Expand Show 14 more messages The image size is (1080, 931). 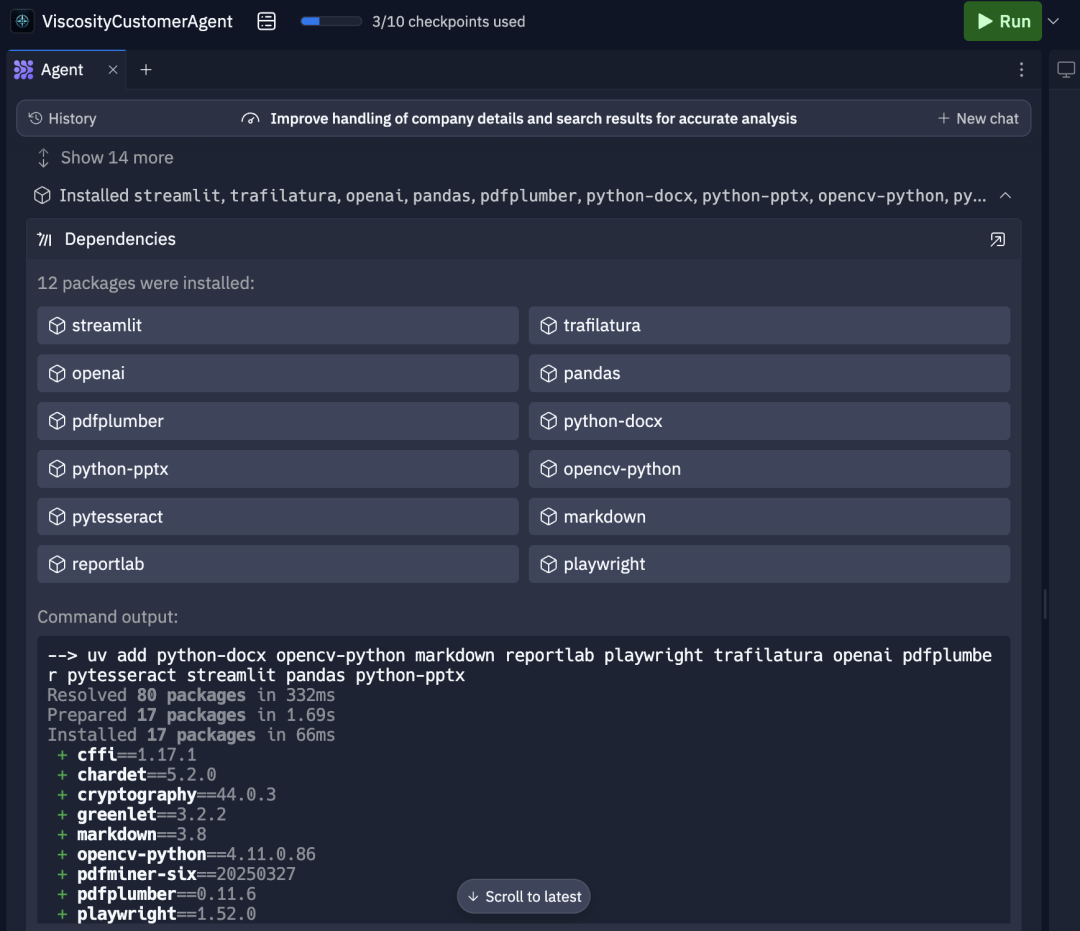pyautogui.click(x=105, y=158)
